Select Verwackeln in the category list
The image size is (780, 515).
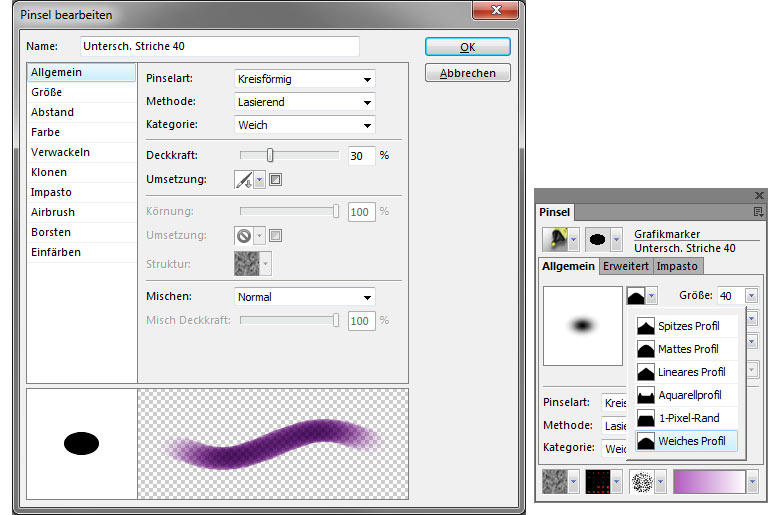81,152
